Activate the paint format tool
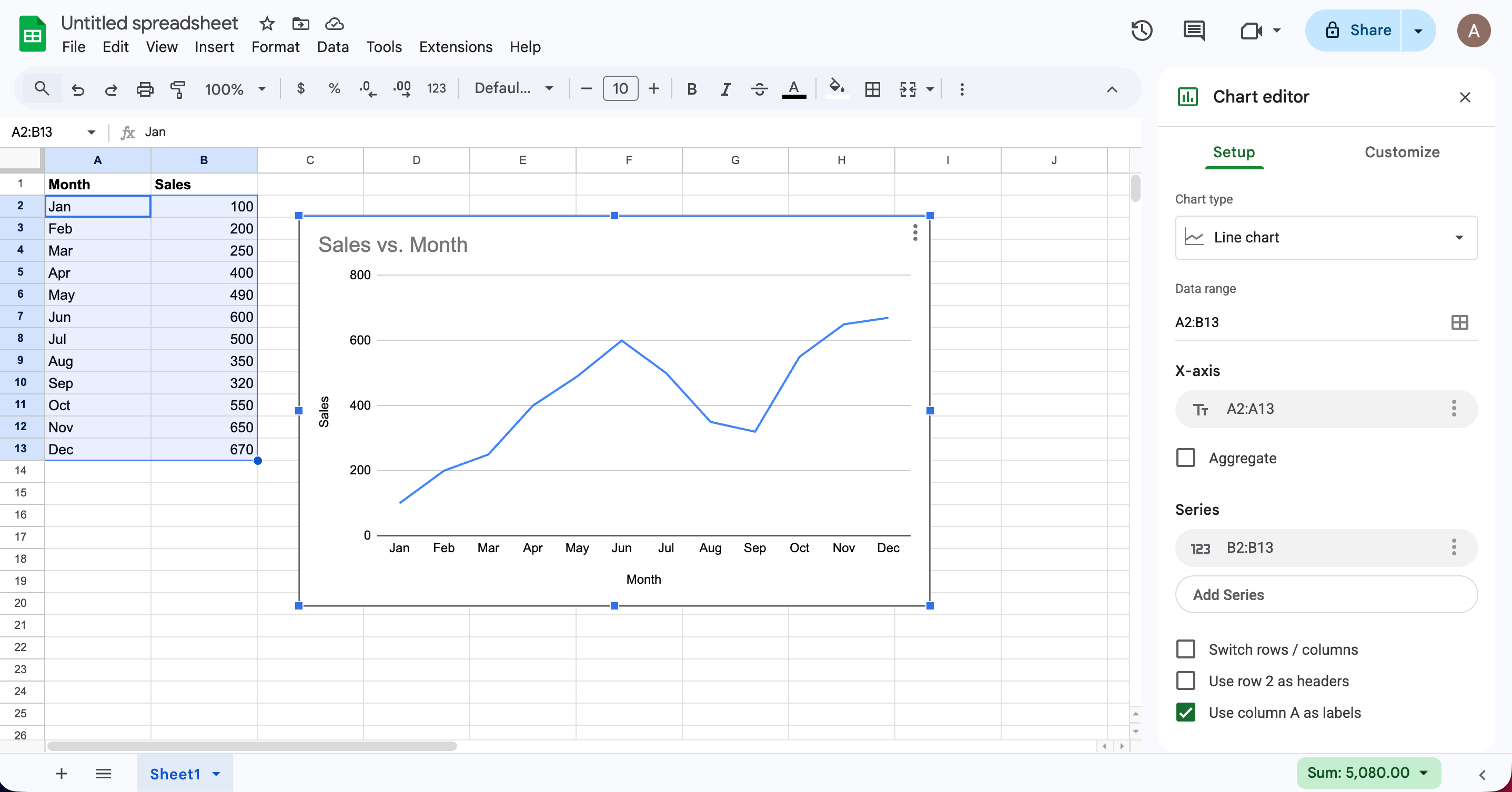Viewport: 1512px width, 792px height. coord(178,89)
